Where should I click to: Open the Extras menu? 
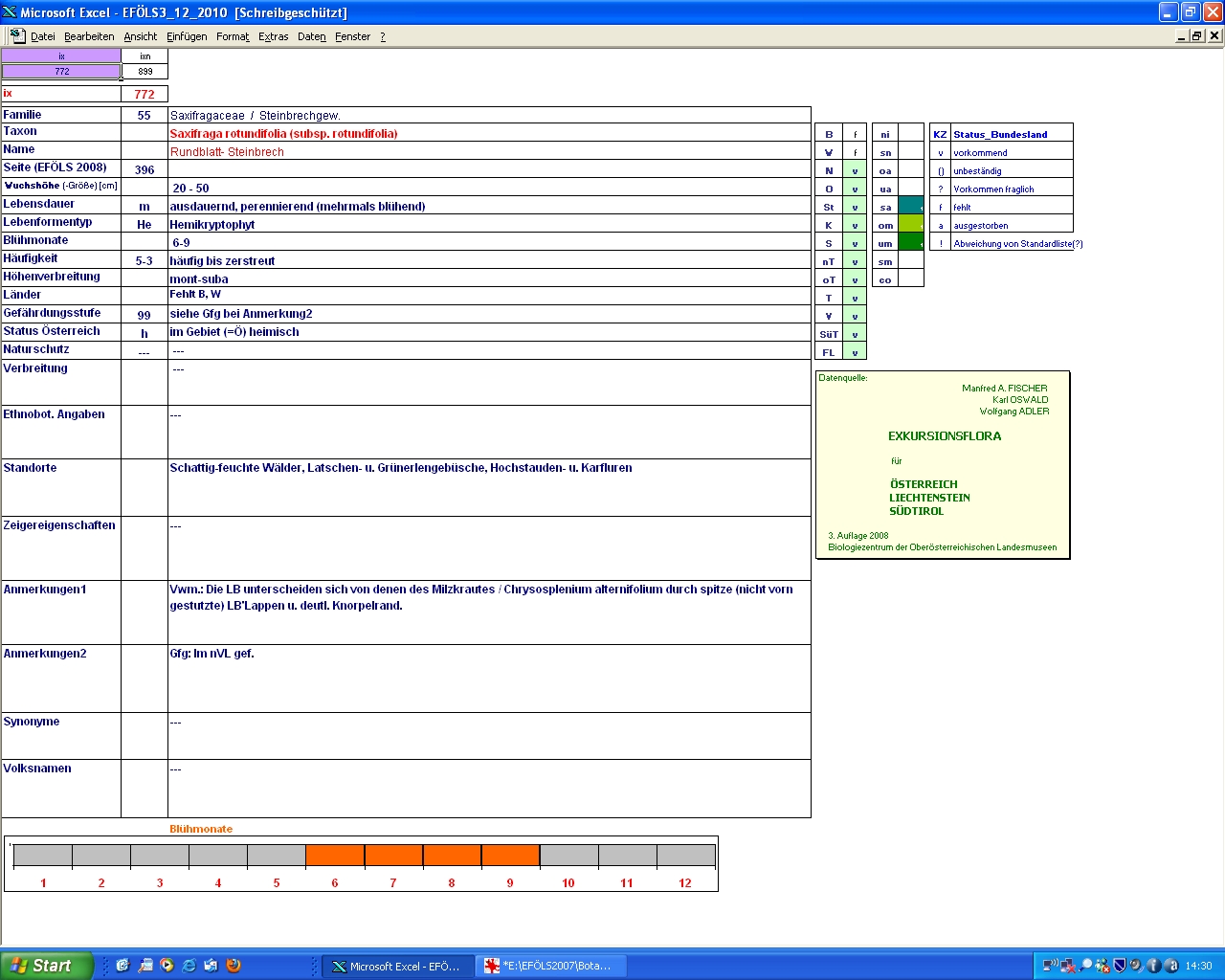click(x=274, y=36)
